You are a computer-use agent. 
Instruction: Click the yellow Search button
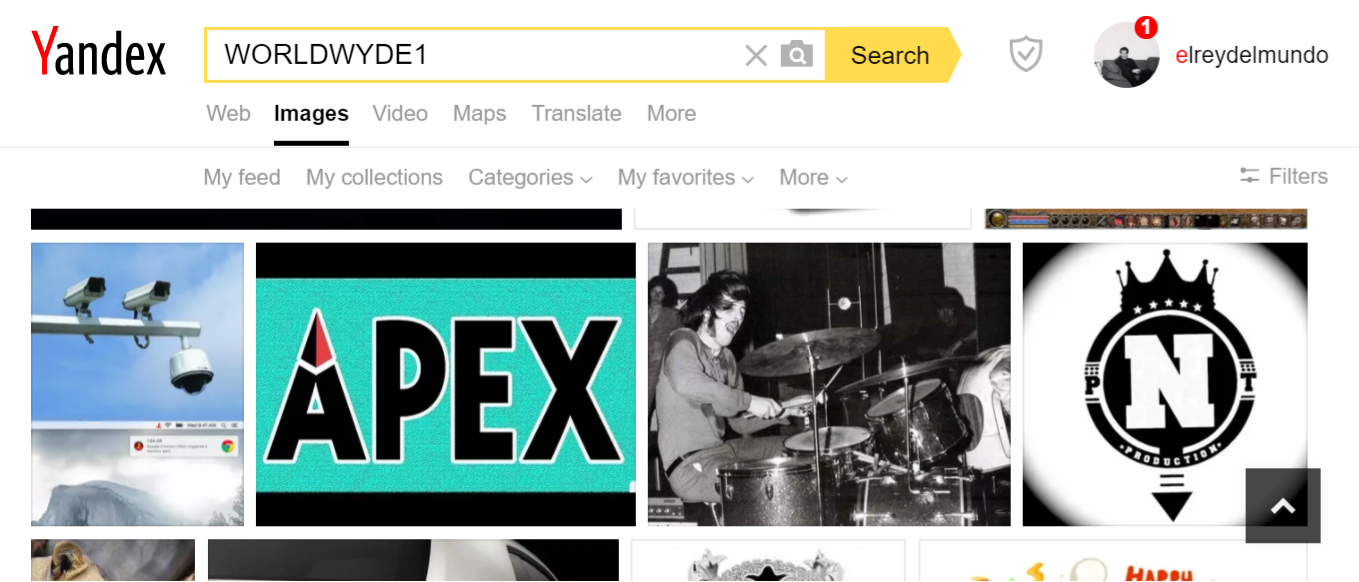[890, 55]
